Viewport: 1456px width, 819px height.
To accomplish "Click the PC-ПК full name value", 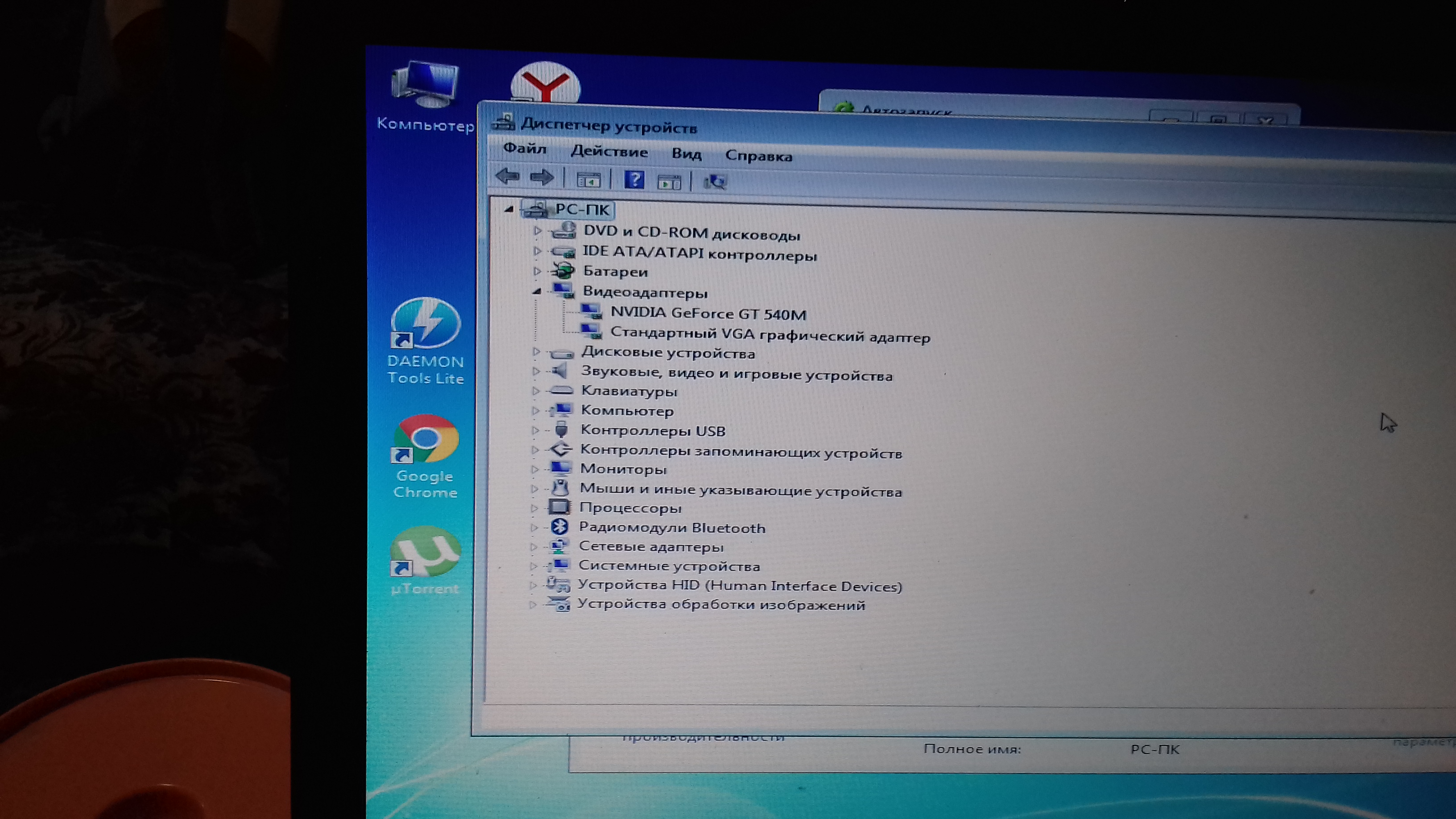I will point(1155,749).
